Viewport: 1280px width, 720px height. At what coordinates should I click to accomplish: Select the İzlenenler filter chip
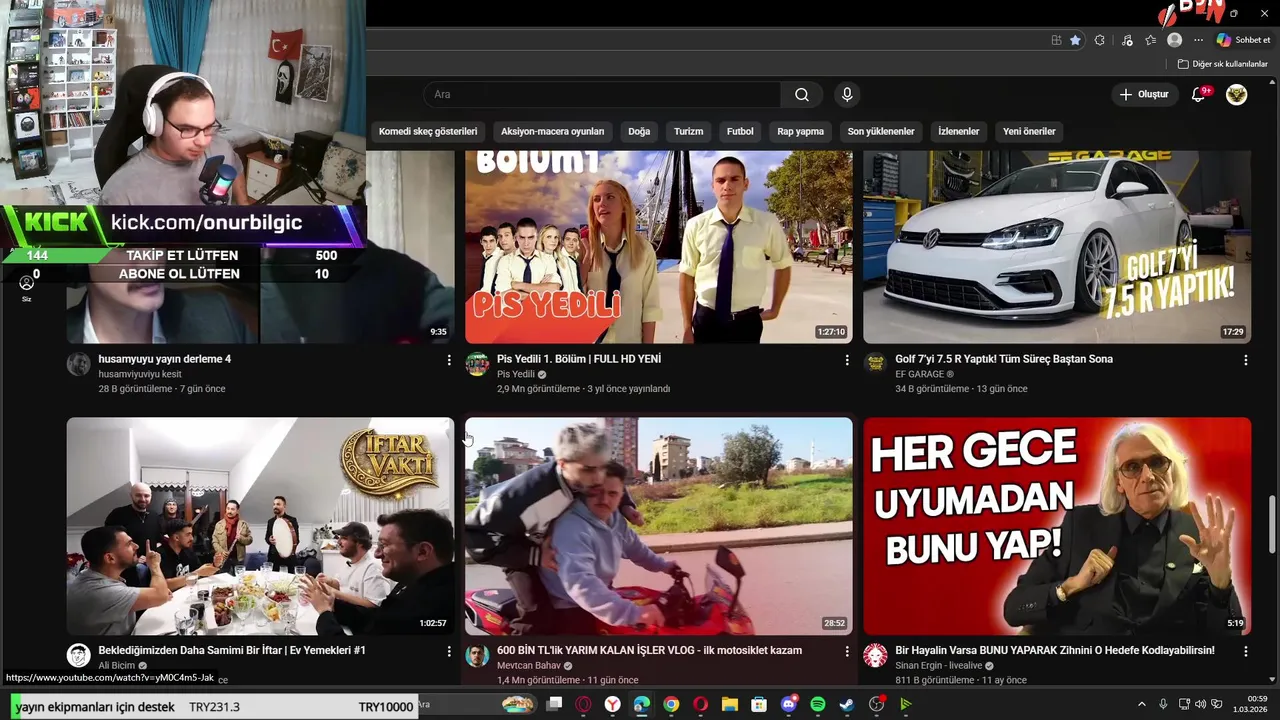[x=958, y=131]
